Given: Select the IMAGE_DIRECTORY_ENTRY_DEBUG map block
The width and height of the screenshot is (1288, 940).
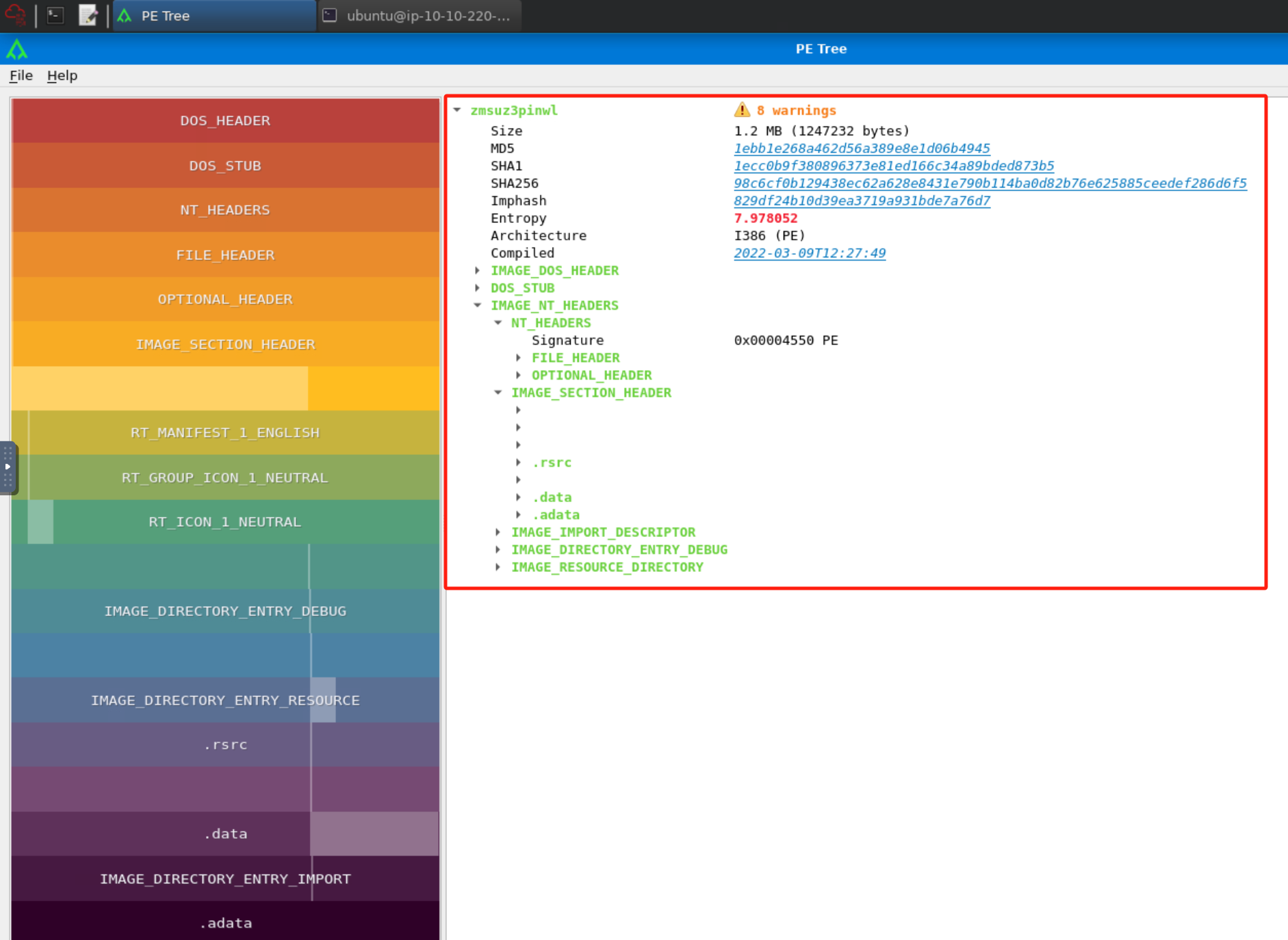Looking at the screenshot, I should [x=225, y=611].
